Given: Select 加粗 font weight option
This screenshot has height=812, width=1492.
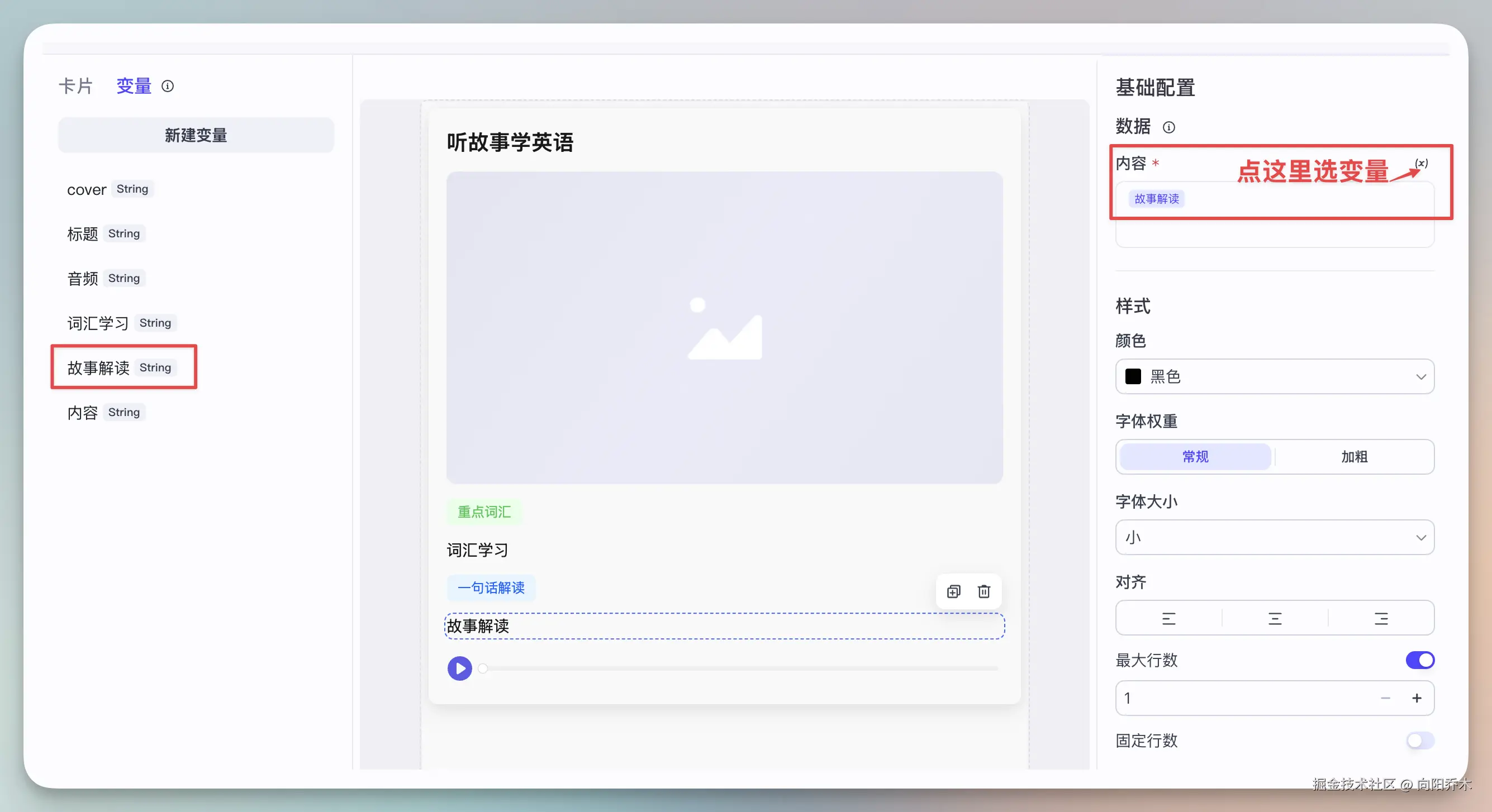Looking at the screenshot, I should click(1353, 457).
